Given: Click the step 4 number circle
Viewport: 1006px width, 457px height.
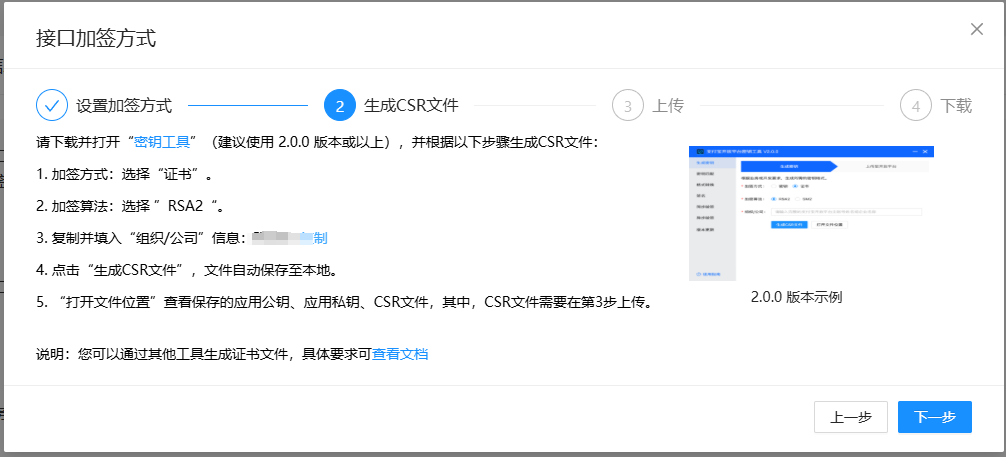Looking at the screenshot, I should pyautogui.click(x=916, y=105).
